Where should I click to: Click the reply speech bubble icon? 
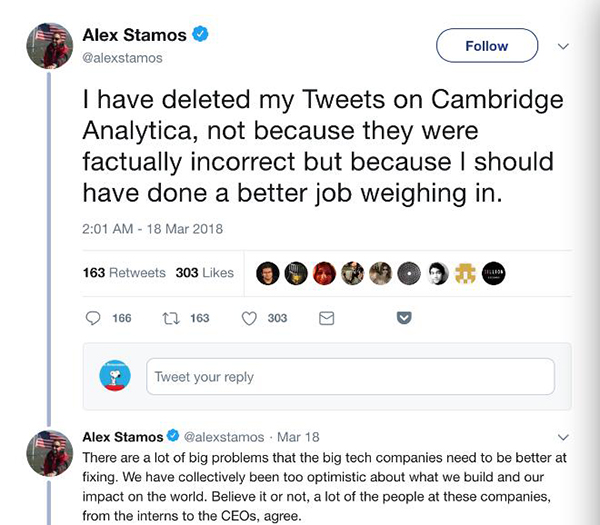tap(93, 318)
